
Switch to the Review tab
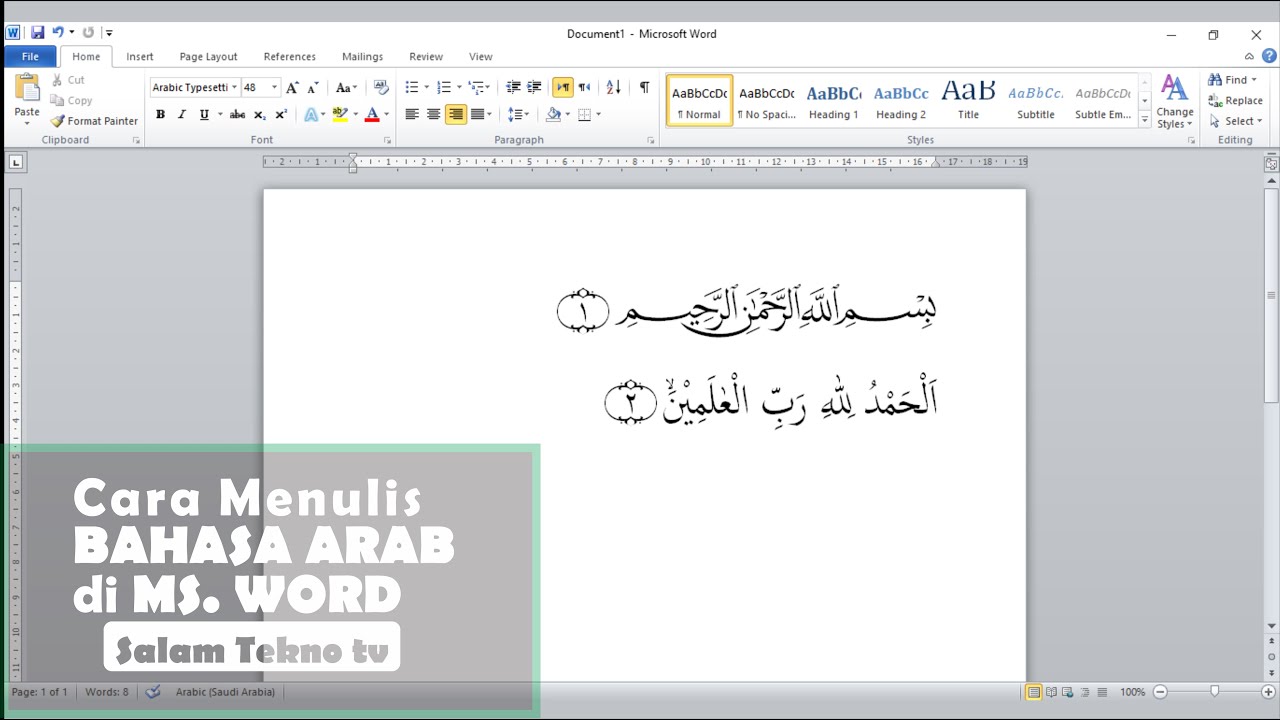(426, 57)
